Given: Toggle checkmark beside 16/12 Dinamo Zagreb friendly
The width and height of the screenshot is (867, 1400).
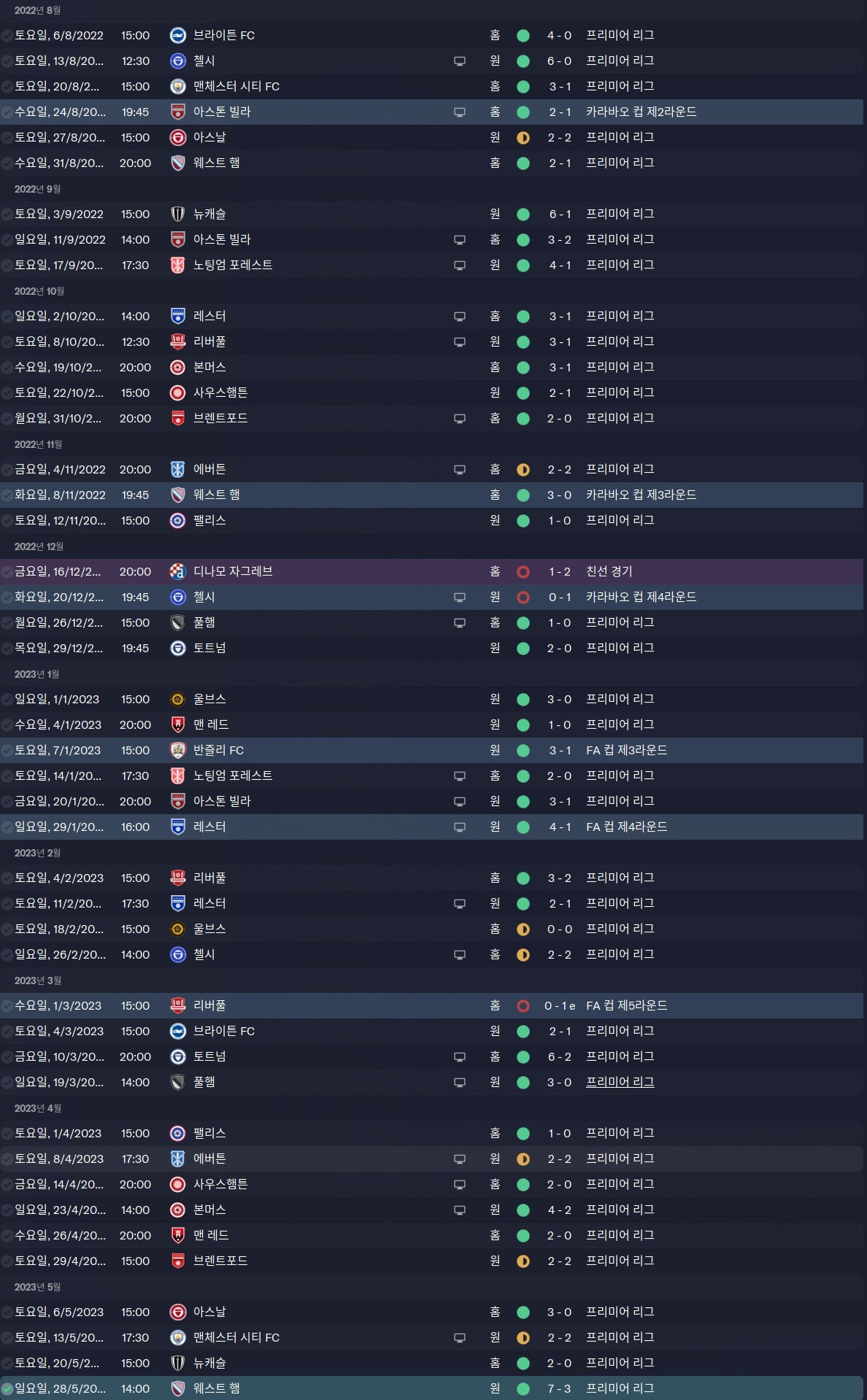Looking at the screenshot, I should [x=7, y=571].
